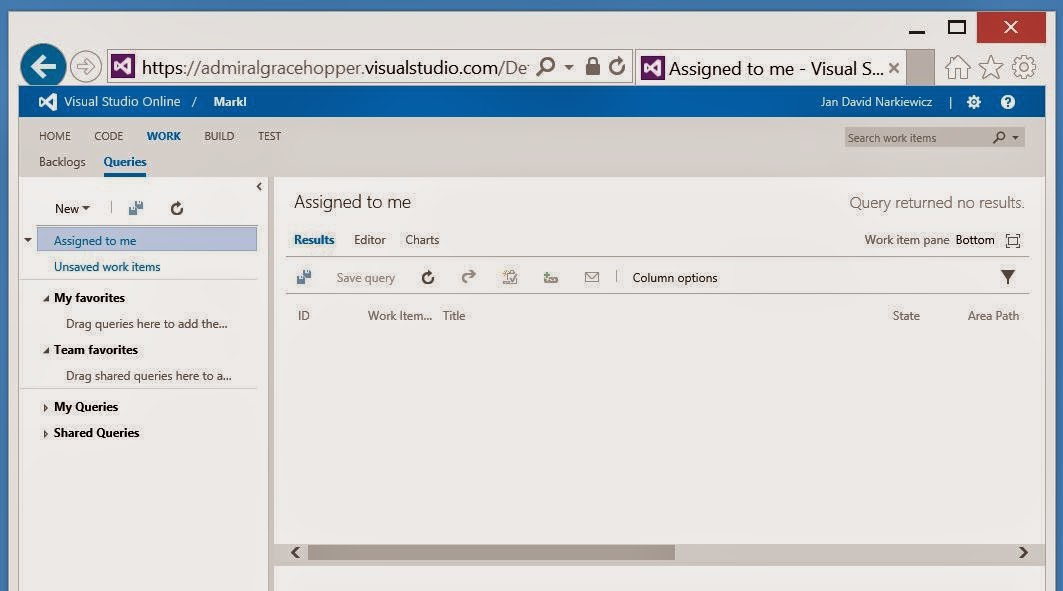1063x591 pixels.
Task: Sort by the State column header
Action: tap(906, 316)
